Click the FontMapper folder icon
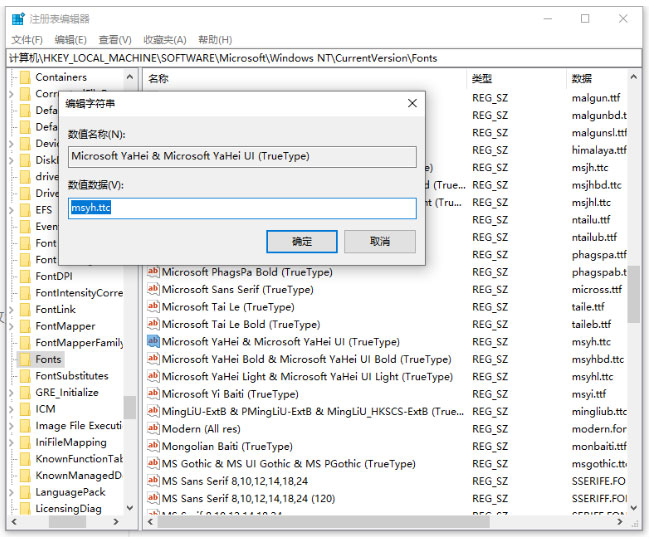This screenshot has height=539, width=650. (25, 326)
